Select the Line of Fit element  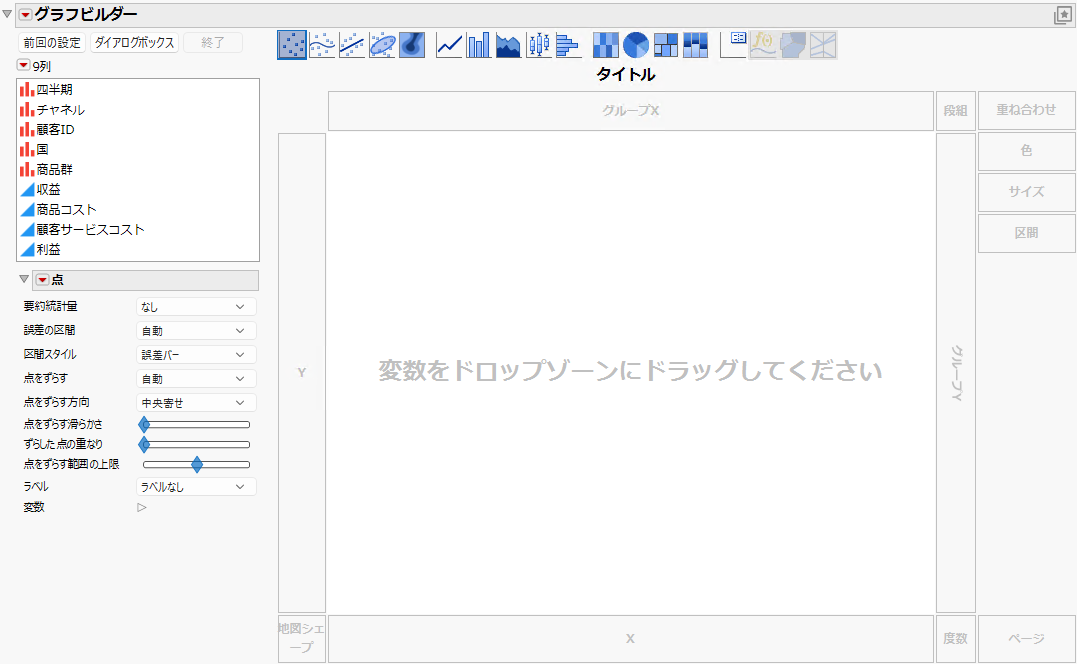(x=352, y=45)
